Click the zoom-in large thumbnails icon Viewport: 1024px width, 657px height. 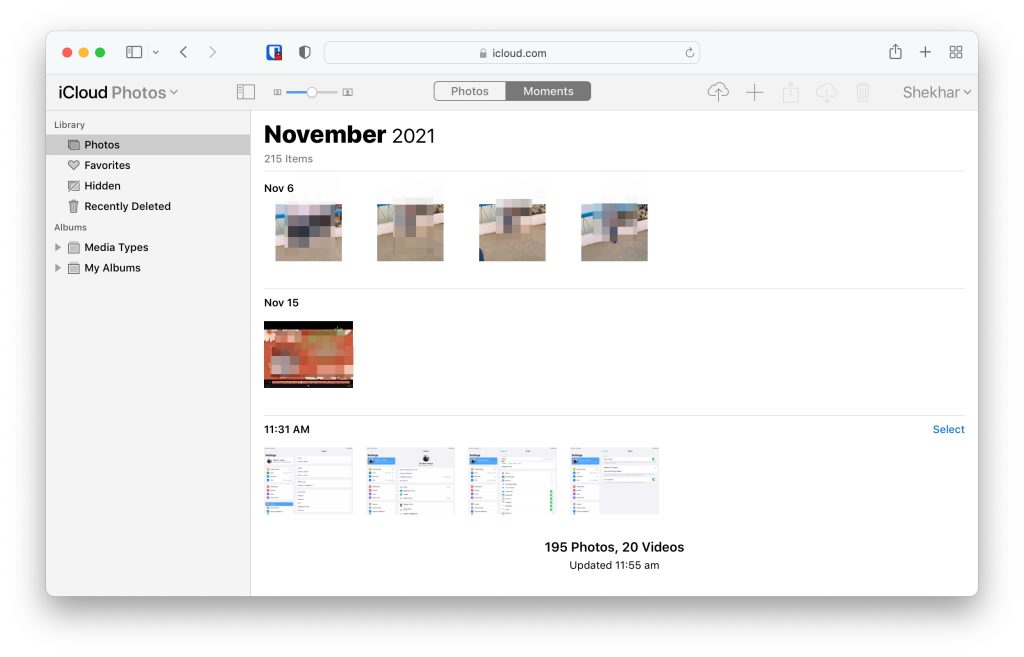click(348, 92)
